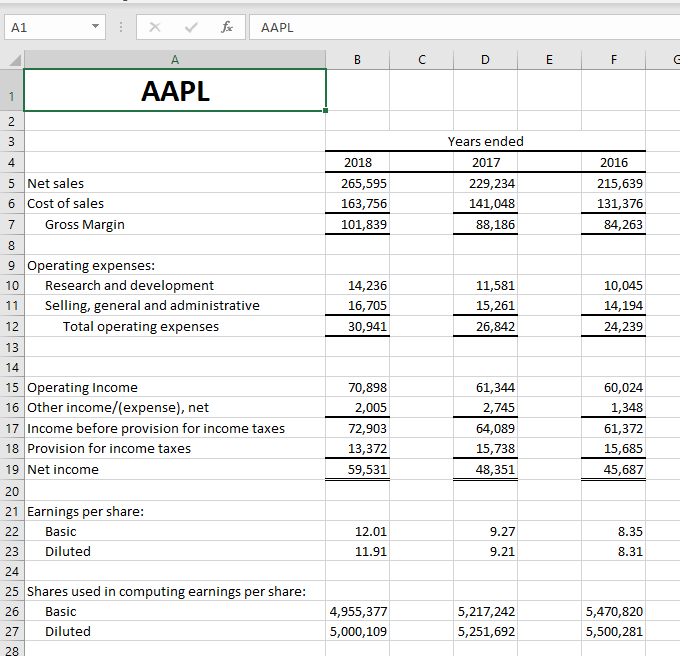The height and width of the screenshot is (656, 680).
Task: Click the 'Research and development' label cell
Action: 175,285
